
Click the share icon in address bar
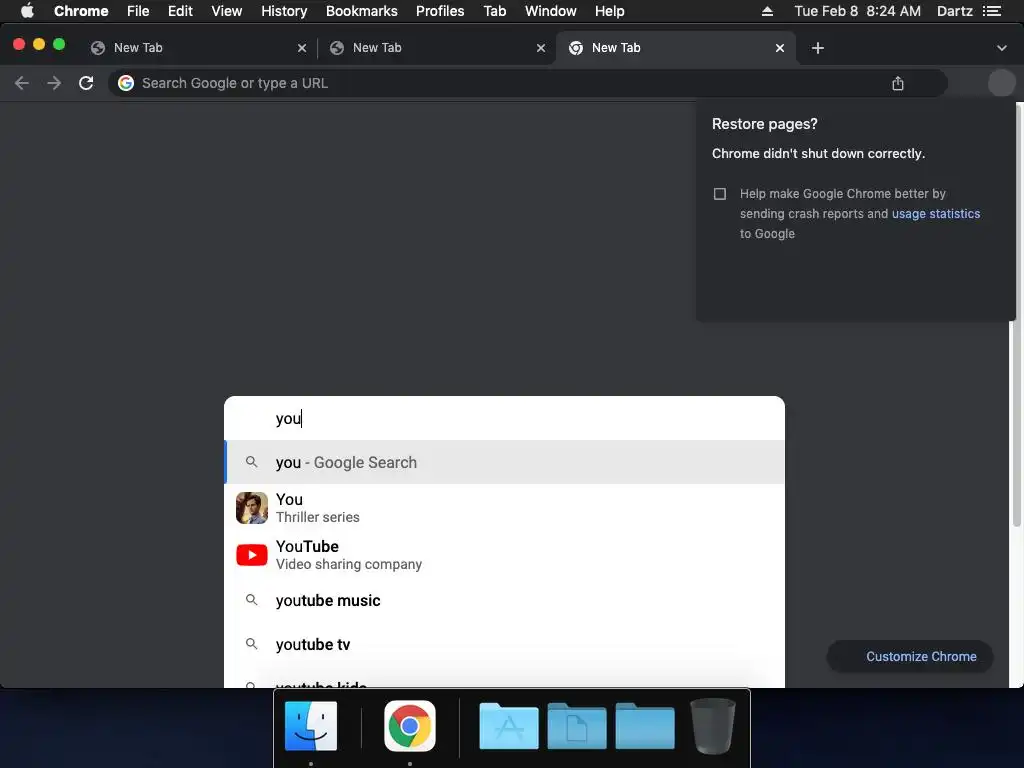(898, 83)
